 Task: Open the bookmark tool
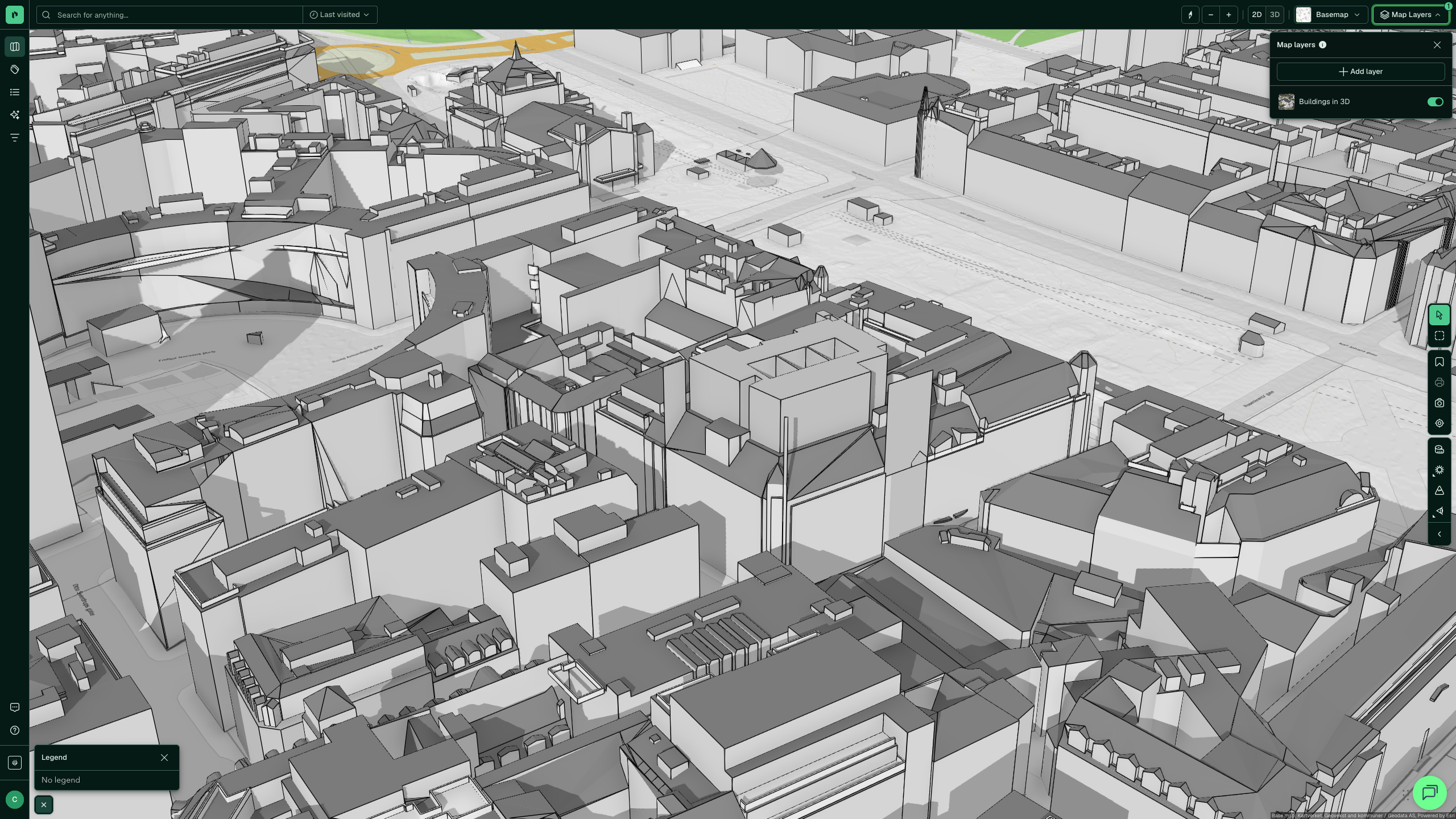1440,362
